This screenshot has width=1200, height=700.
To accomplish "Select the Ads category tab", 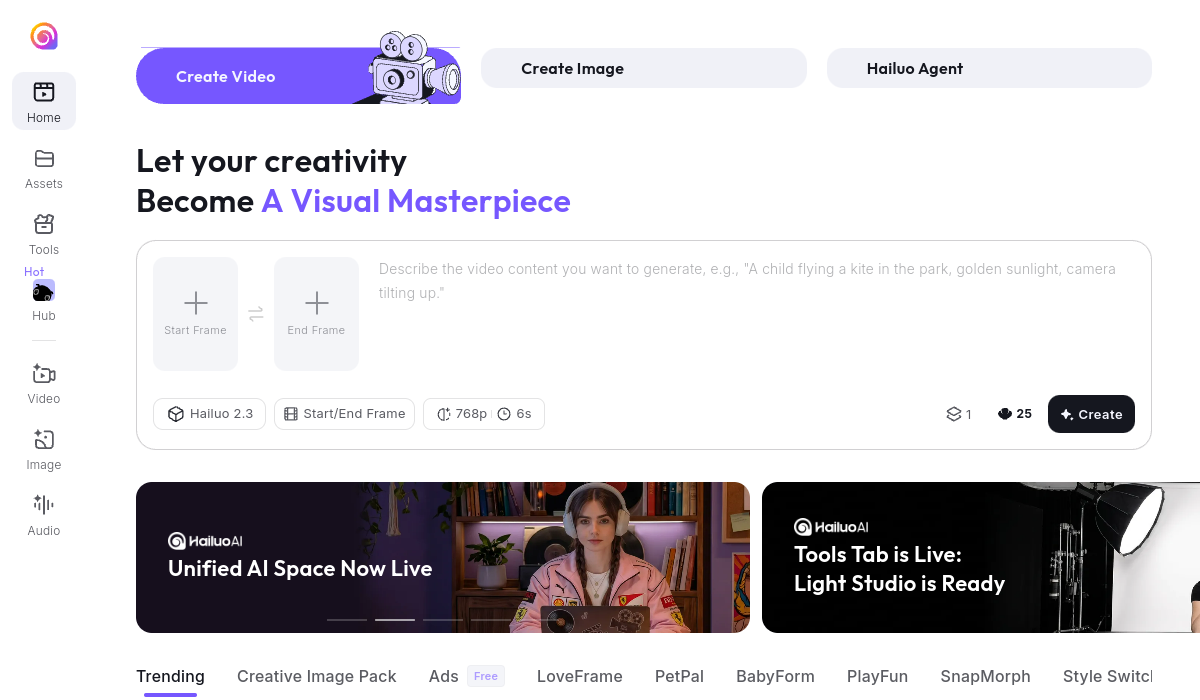I will coord(466,677).
